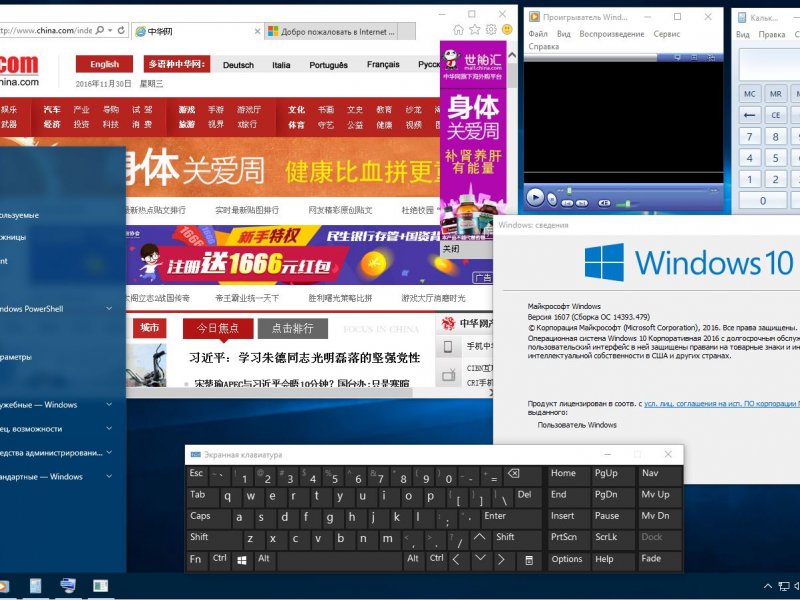The width and height of the screenshot is (800, 600).
Task: Click the MC button in Calculator
Action: click(749, 94)
